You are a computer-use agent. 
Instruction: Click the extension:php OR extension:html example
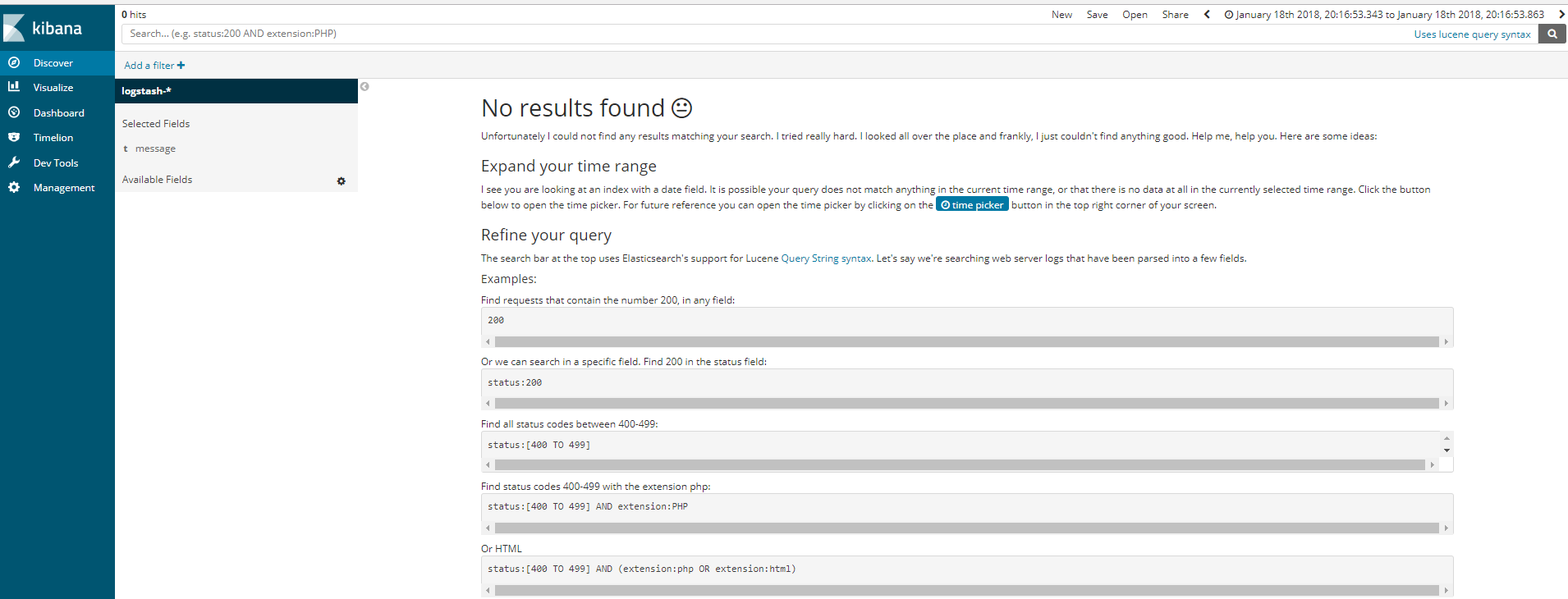642,569
